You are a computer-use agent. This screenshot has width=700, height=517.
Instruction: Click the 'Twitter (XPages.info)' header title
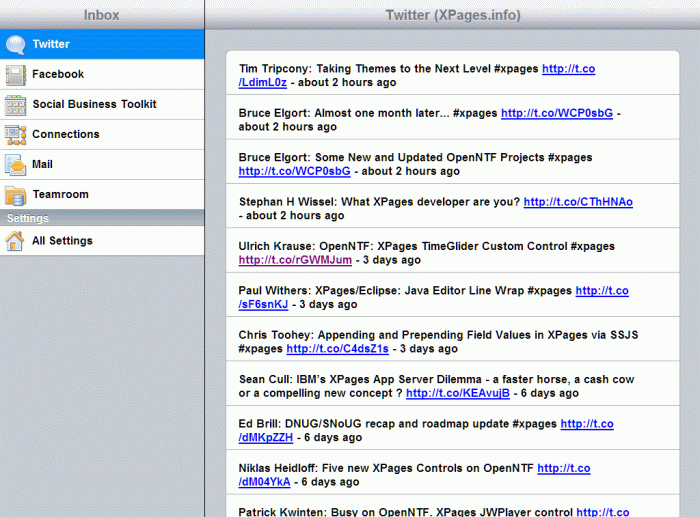click(453, 15)
